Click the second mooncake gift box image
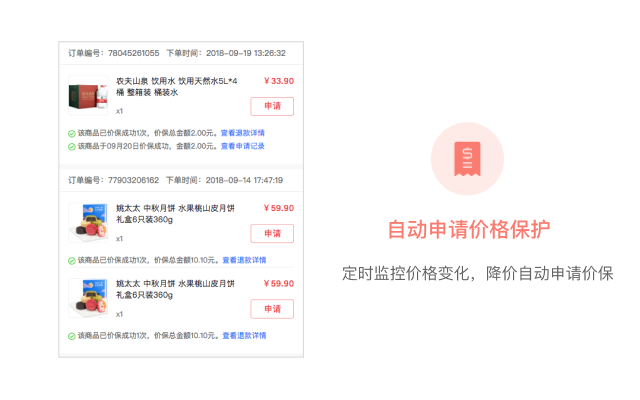Screen dimensions: 640x400 88,298
